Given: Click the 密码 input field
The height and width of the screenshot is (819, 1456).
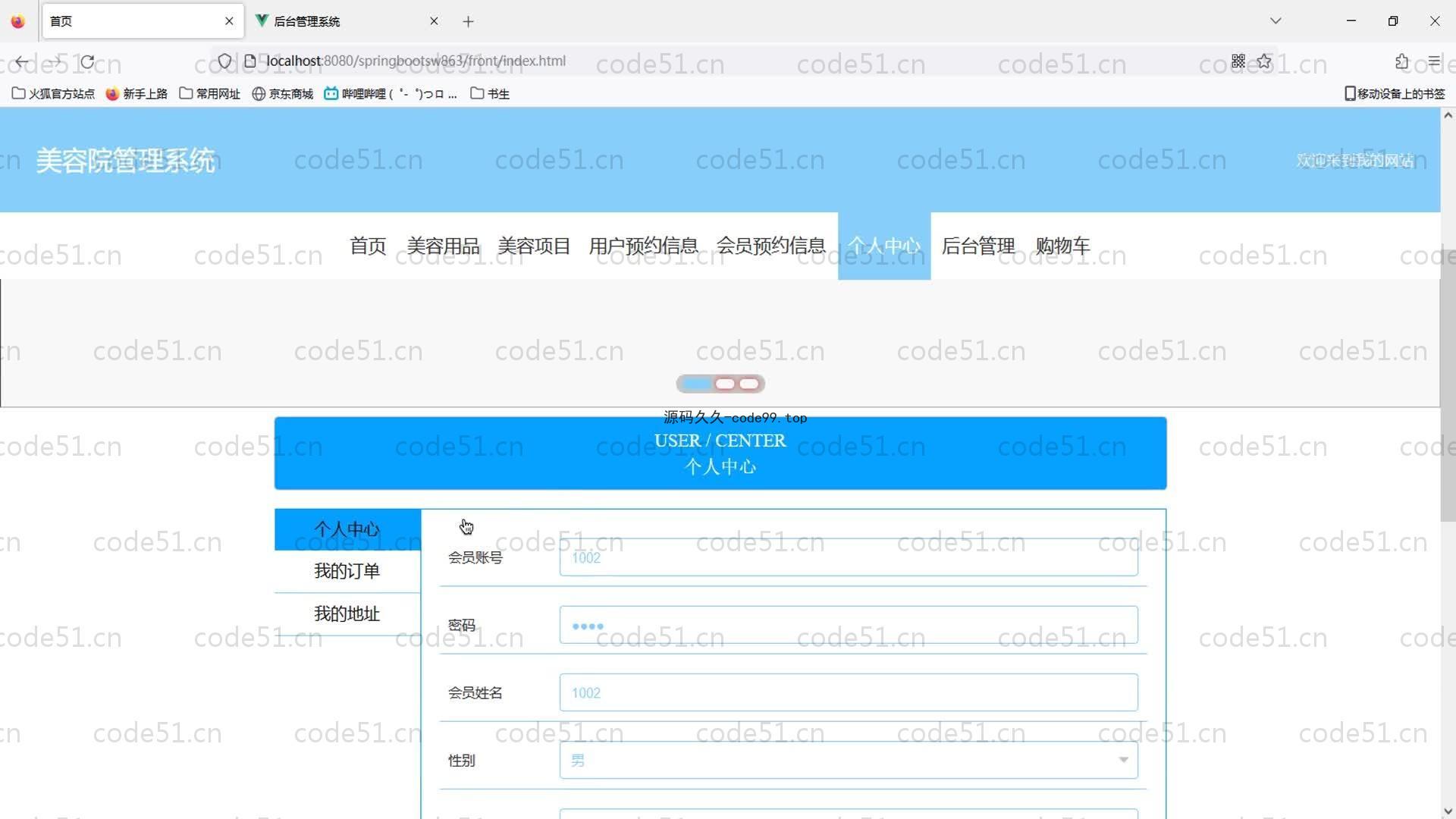Looking at the screenshot, I should 849,625.
